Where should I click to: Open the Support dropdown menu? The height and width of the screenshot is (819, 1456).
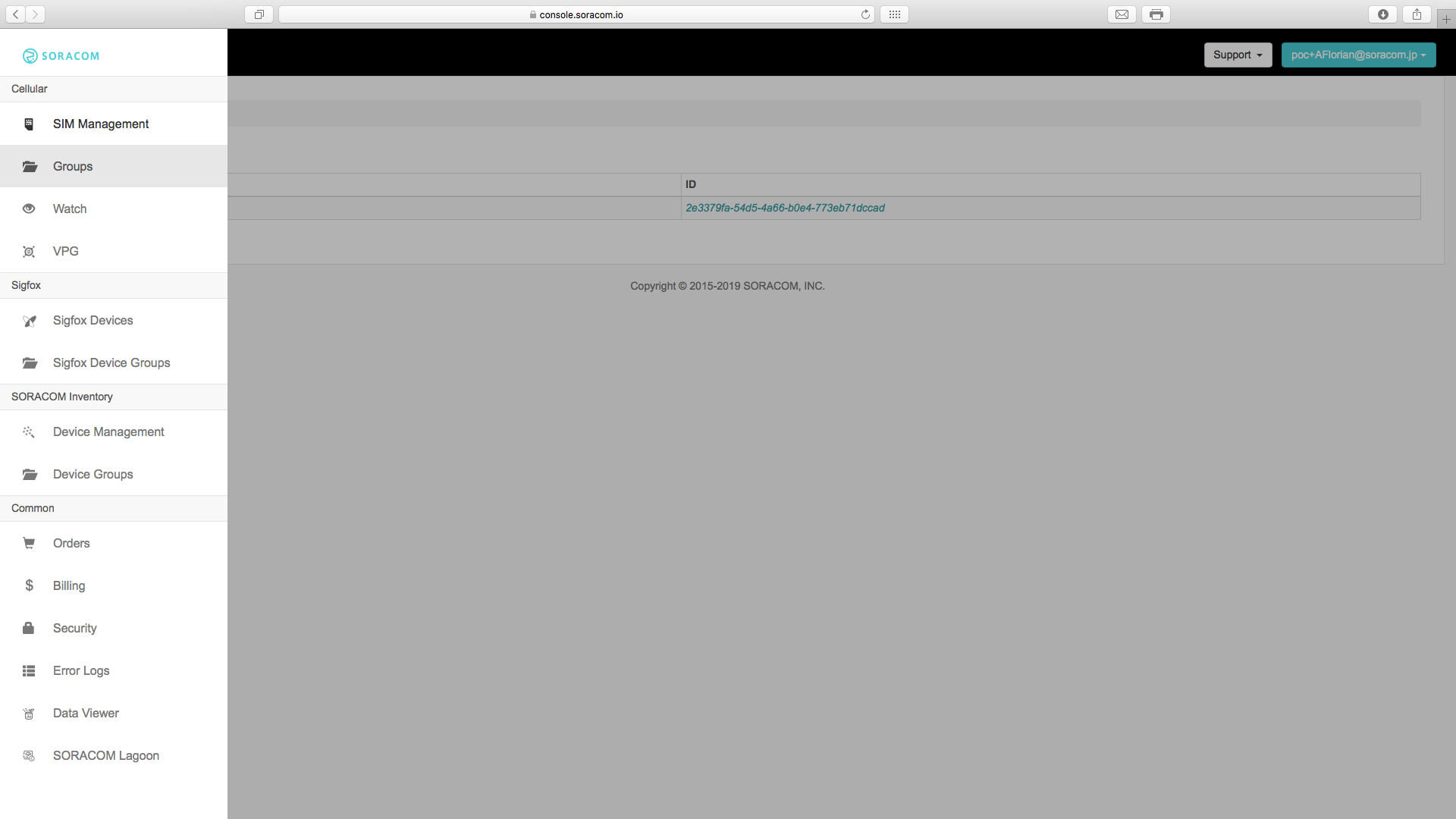[1238, 55]
